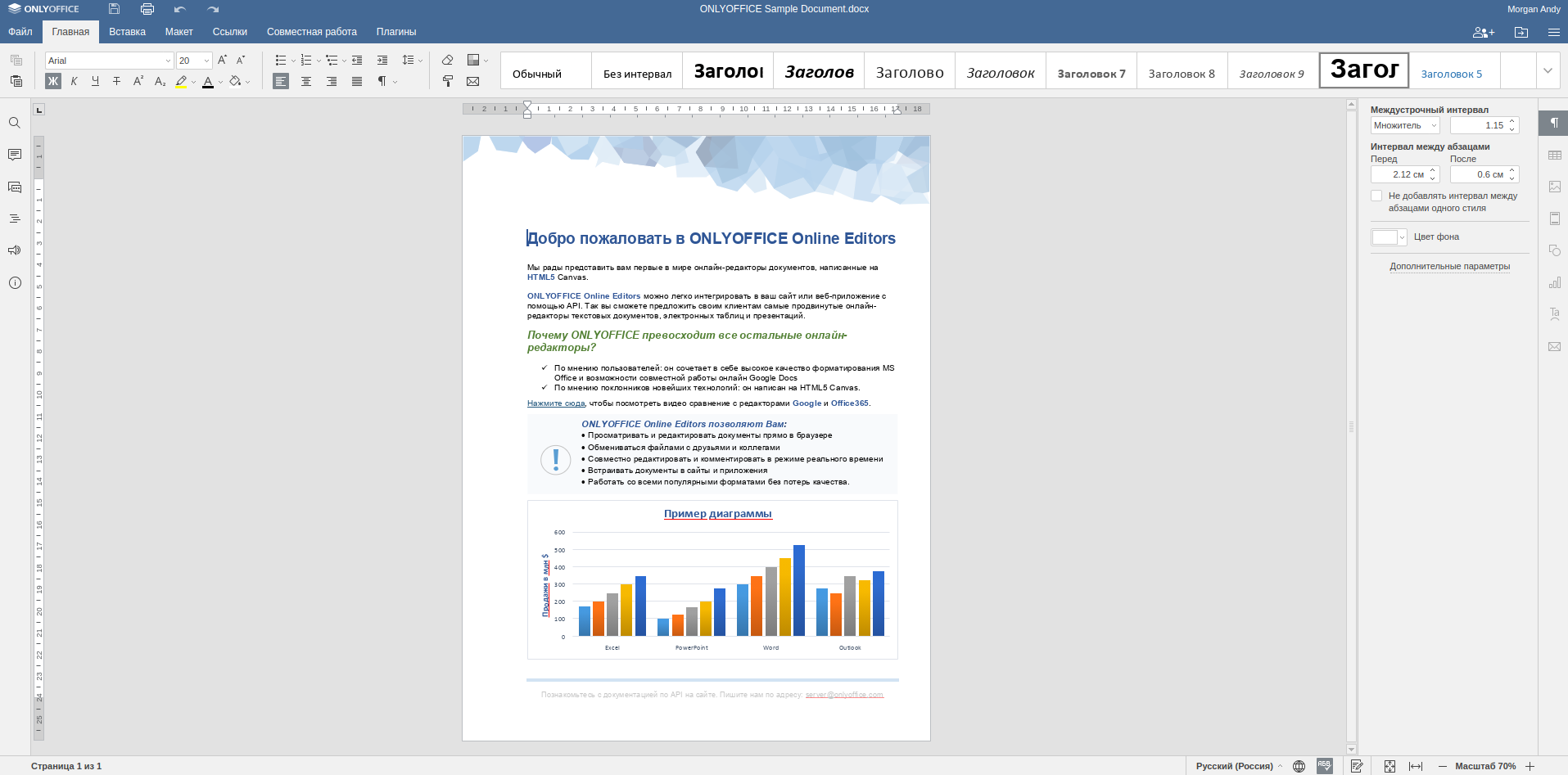Screen dimensions: 1568x775
Task: Toggle bold formatting button Ж
Action: click(53, 81)
